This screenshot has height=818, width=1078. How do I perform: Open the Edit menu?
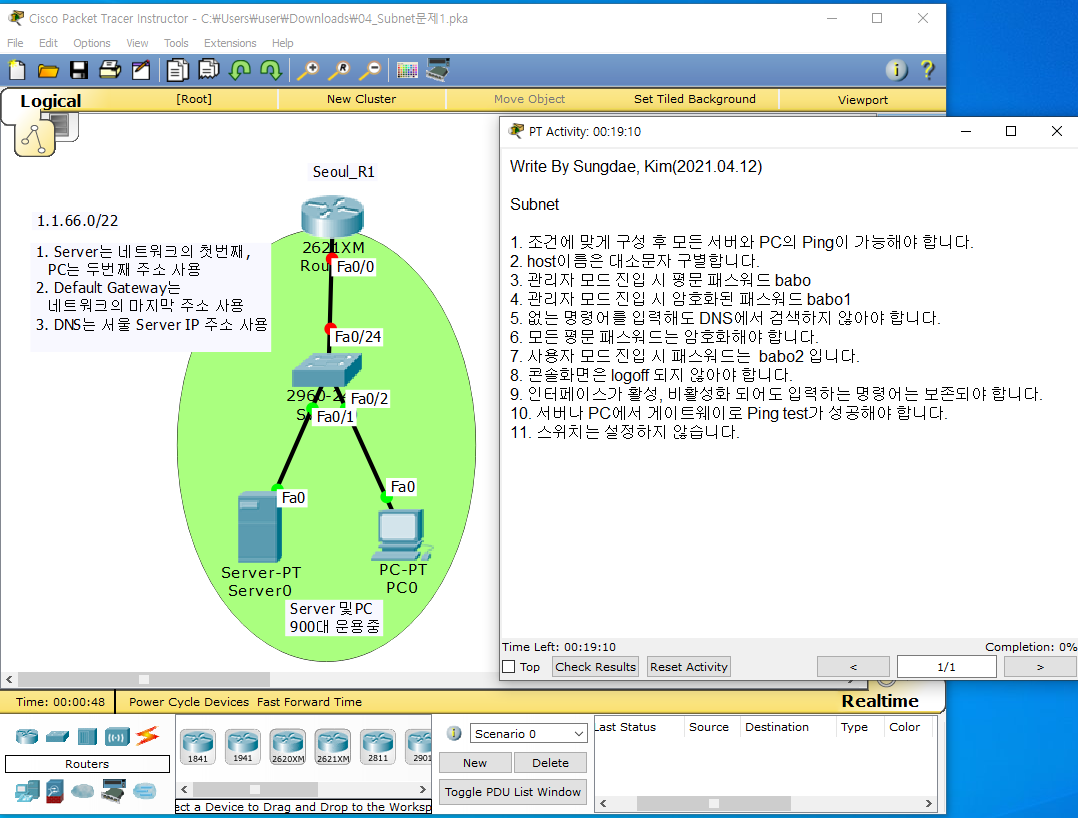48,43
